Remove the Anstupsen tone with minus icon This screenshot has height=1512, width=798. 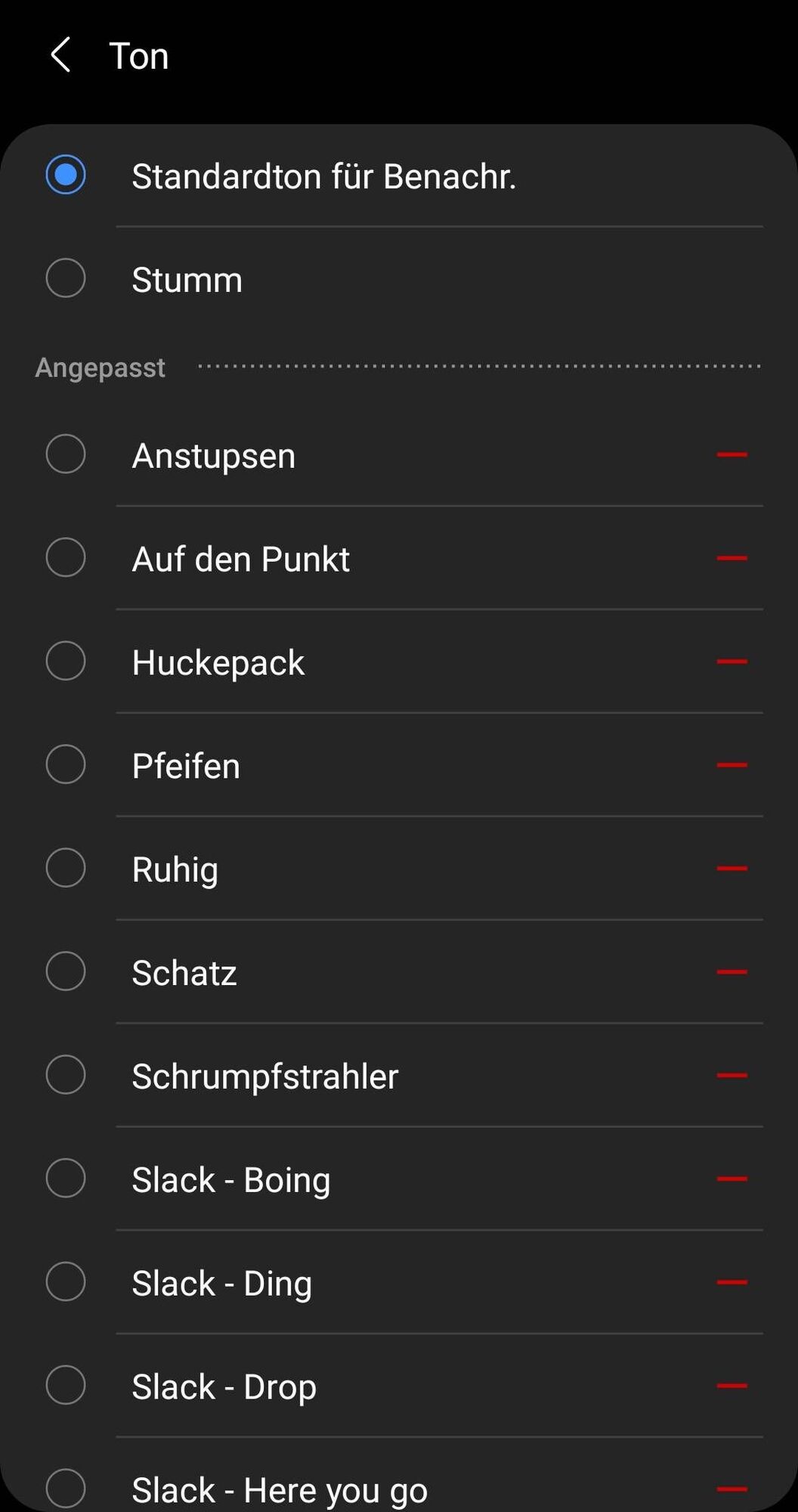click(x=731, y=455)
